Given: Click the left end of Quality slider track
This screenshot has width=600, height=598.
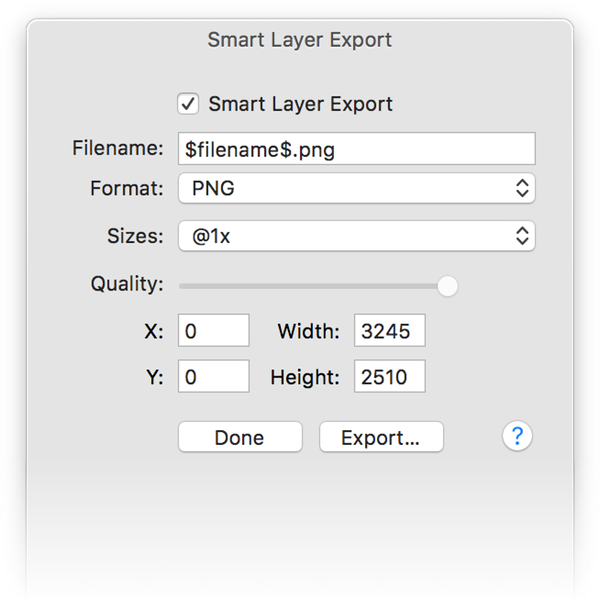Looking at the screenshot, I should pyautogui.click(x=183, y=286).
